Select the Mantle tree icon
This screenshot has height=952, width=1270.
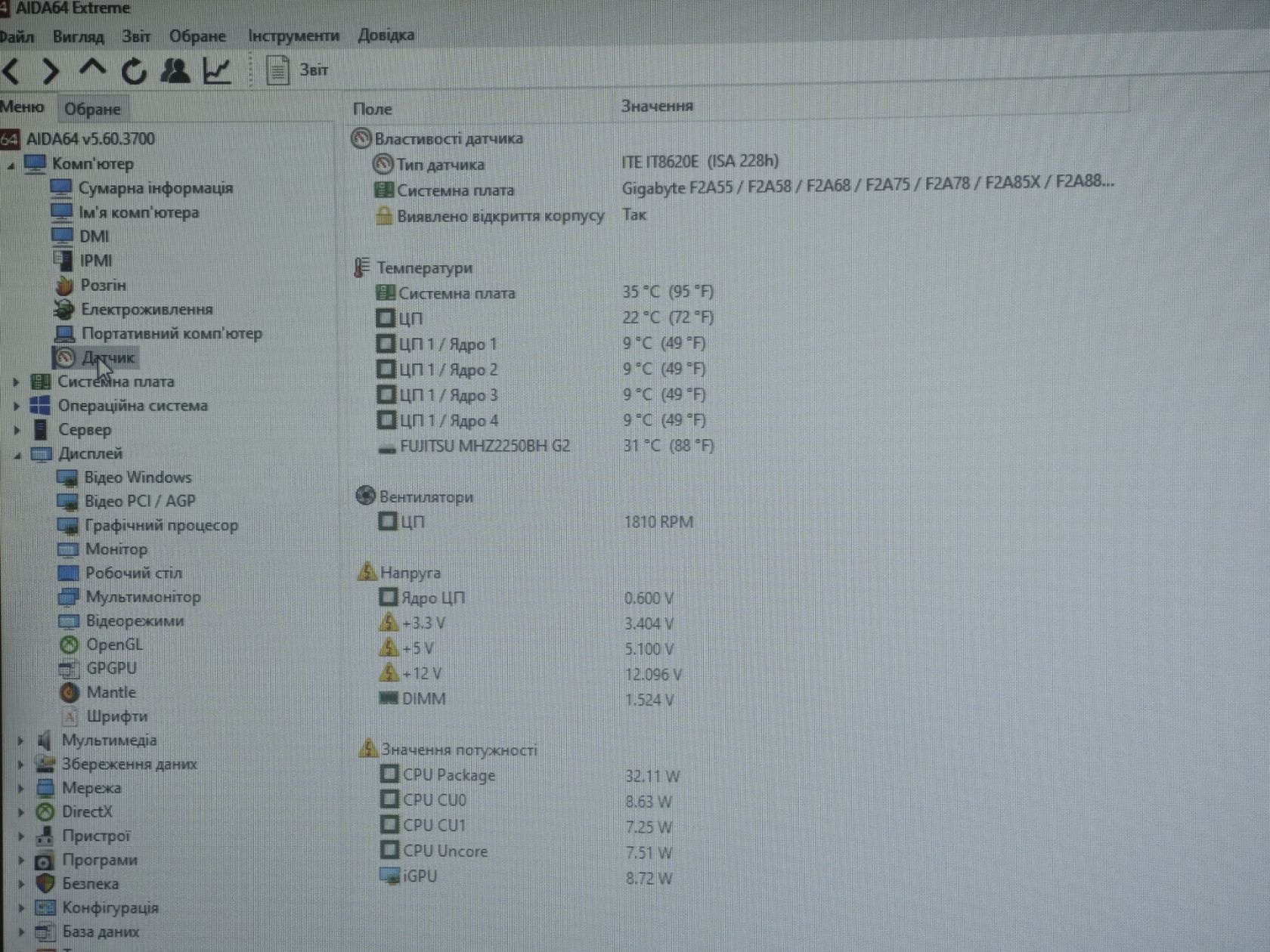click(x=70, y=693)
